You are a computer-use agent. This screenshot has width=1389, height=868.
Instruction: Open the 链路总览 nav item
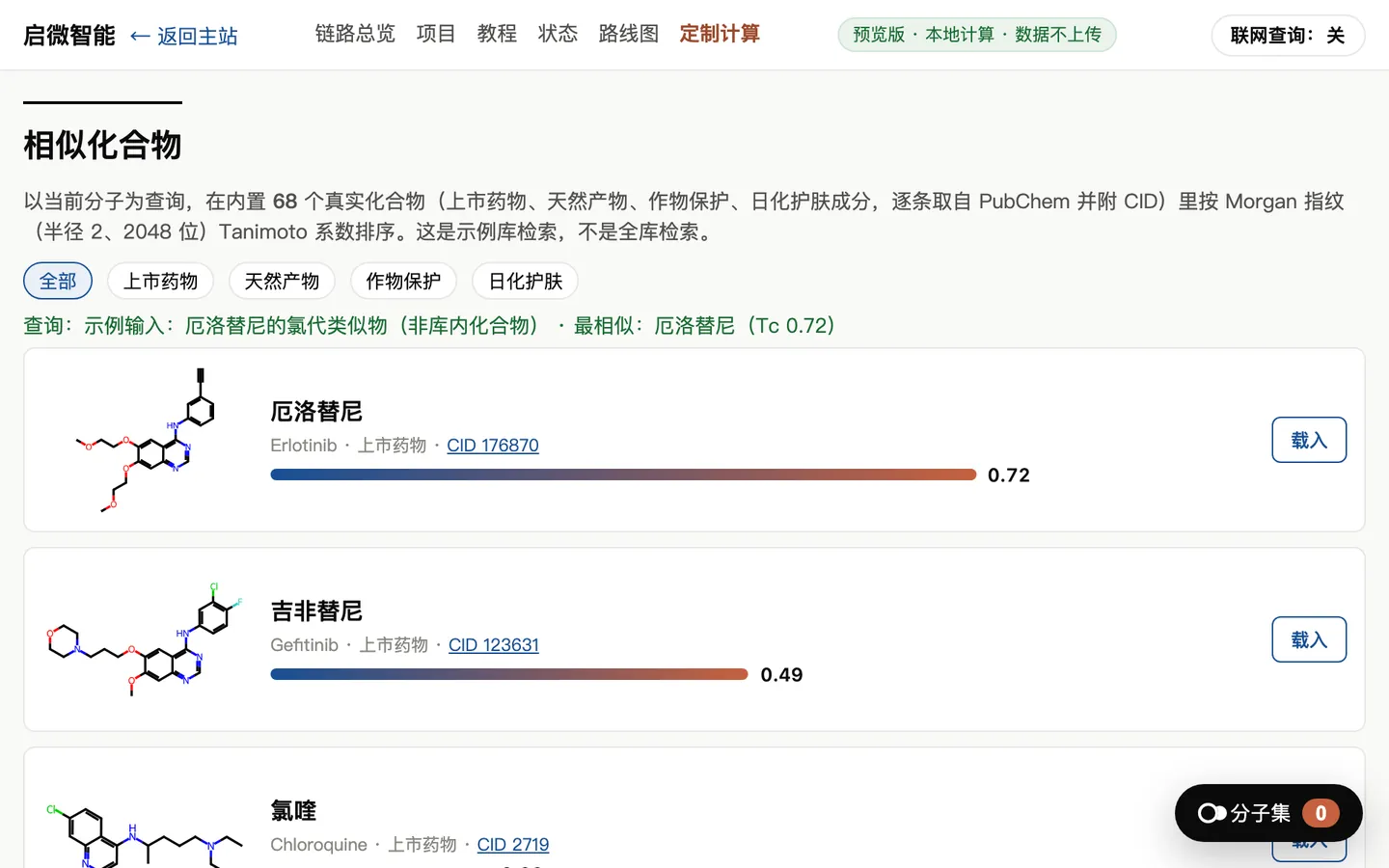pos(355,34)
